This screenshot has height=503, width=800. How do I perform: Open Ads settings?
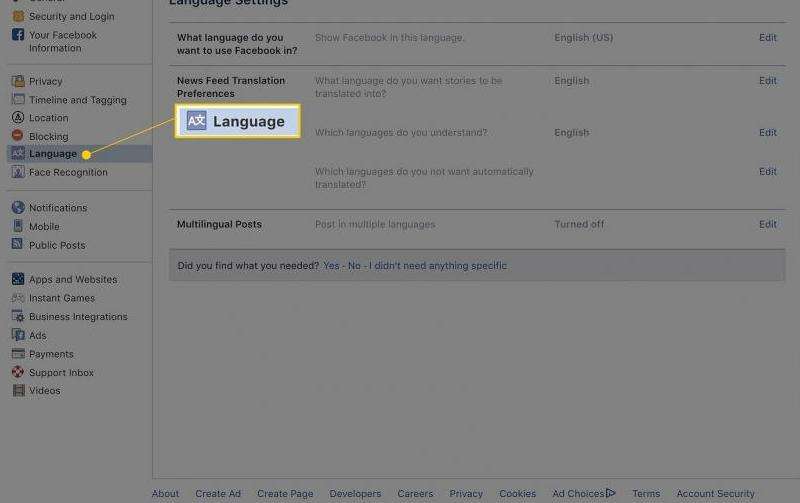[38, 336]
